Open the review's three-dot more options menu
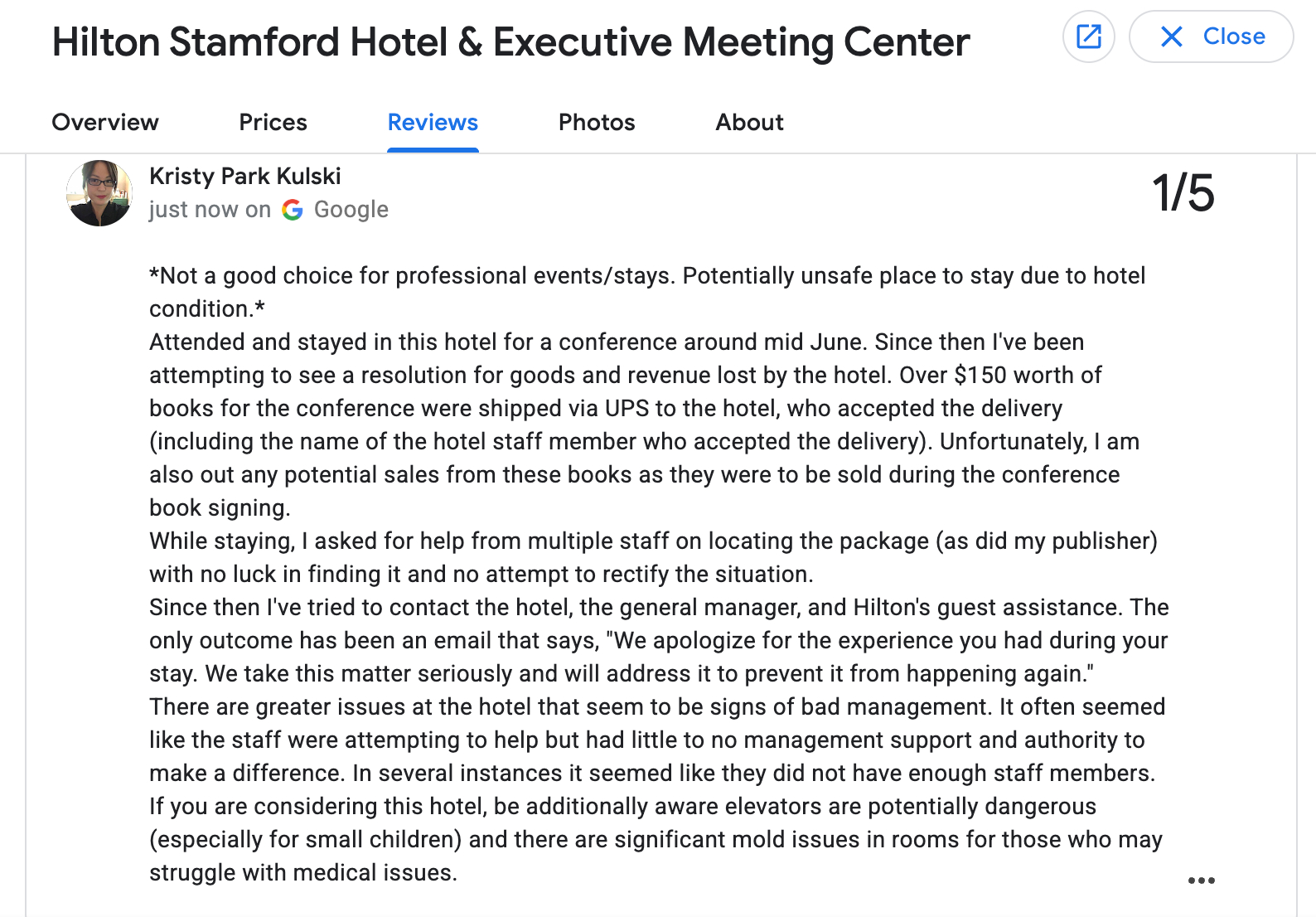Screen dimensions: 1316x917 point(1201,881)
